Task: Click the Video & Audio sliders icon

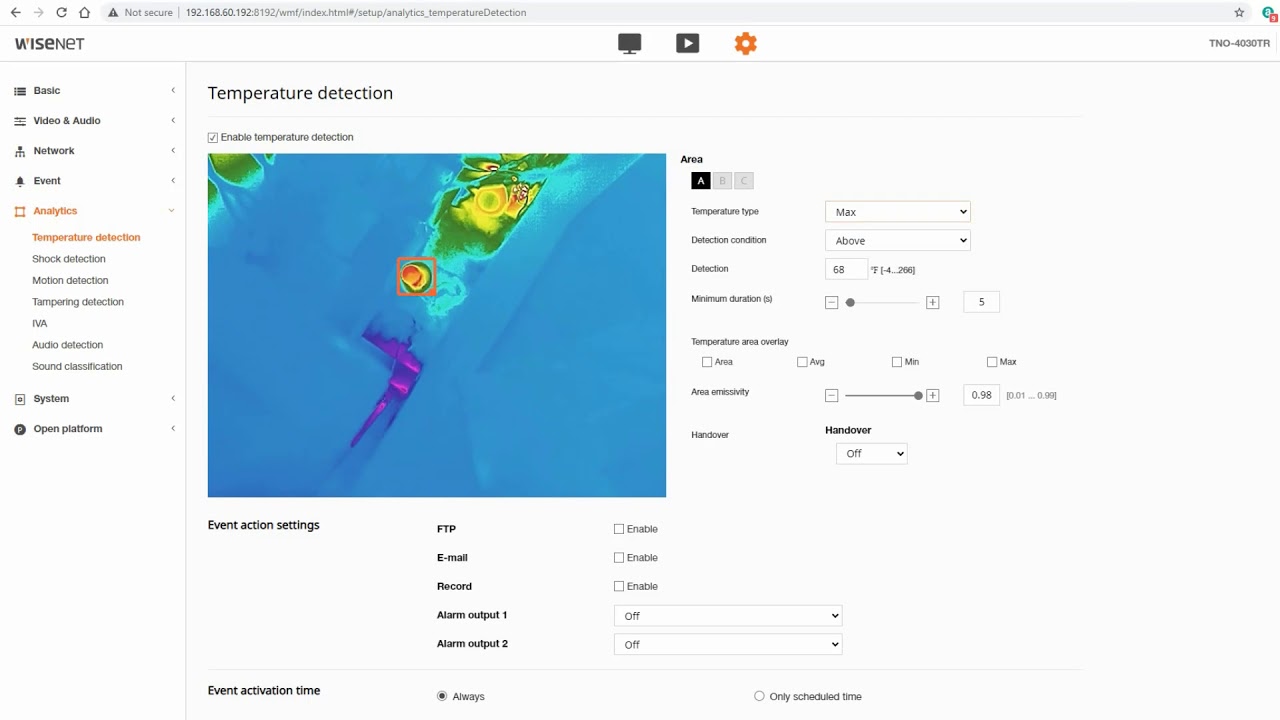Action: (20, 121)
